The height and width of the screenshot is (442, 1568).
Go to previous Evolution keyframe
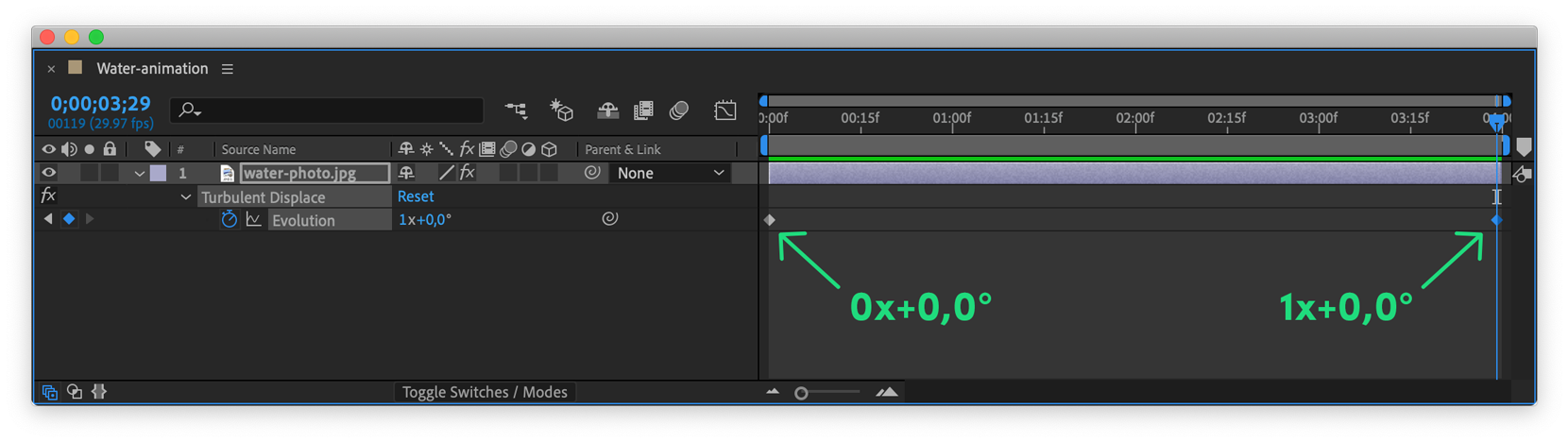48,219
